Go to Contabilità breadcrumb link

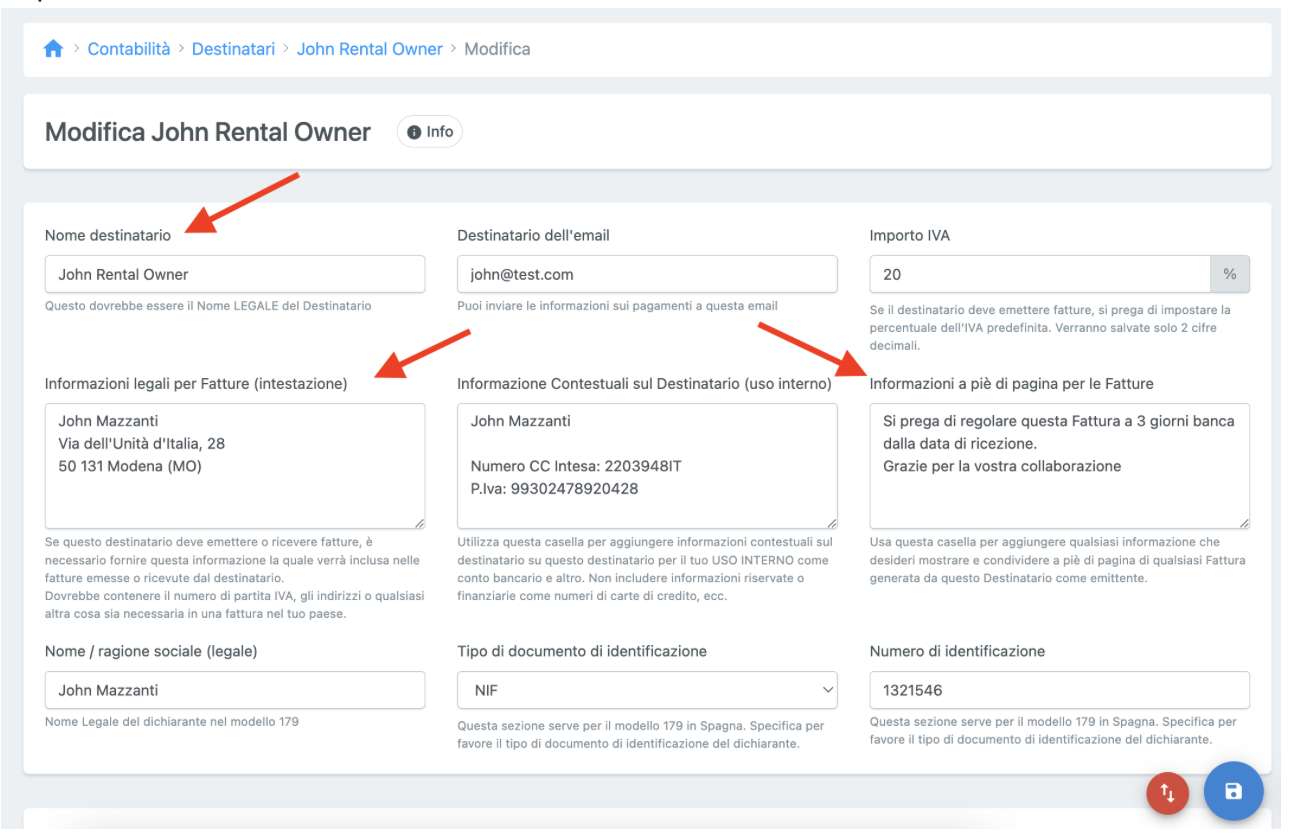pyautogui.click(x=129, y=49)
